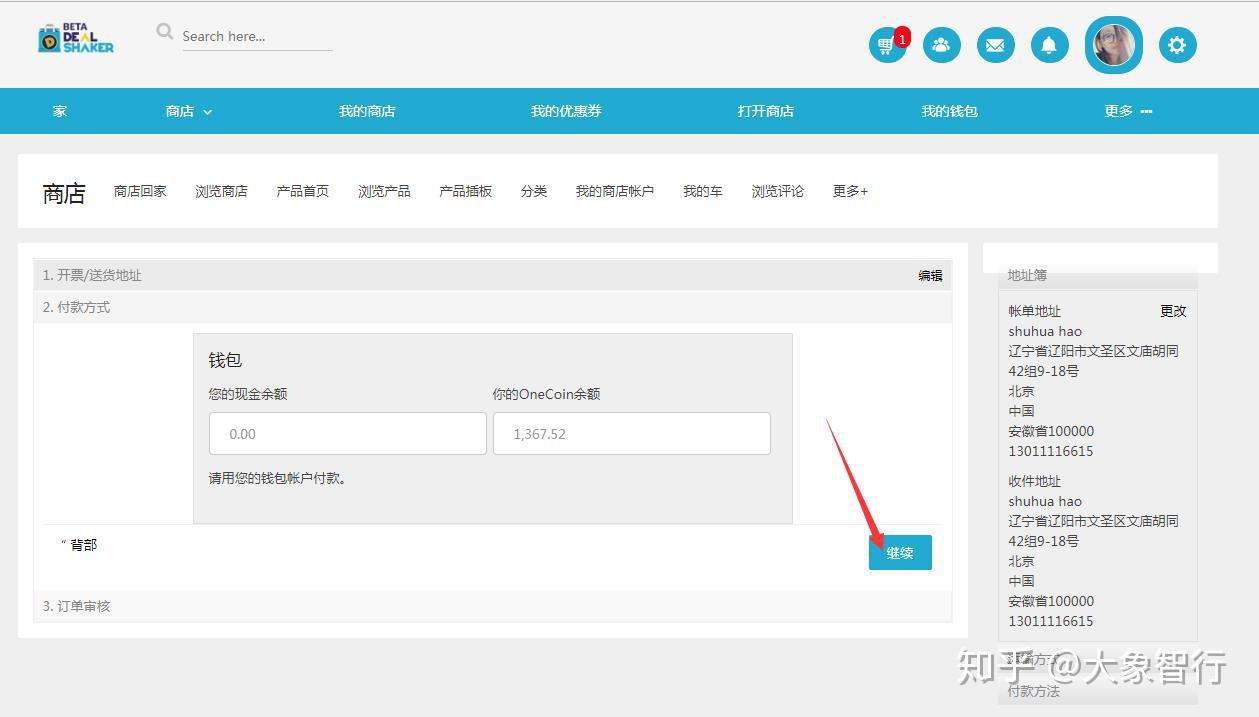
Task: Click the contacts/friends icon in the header
Action: click(x=941, y=45)
